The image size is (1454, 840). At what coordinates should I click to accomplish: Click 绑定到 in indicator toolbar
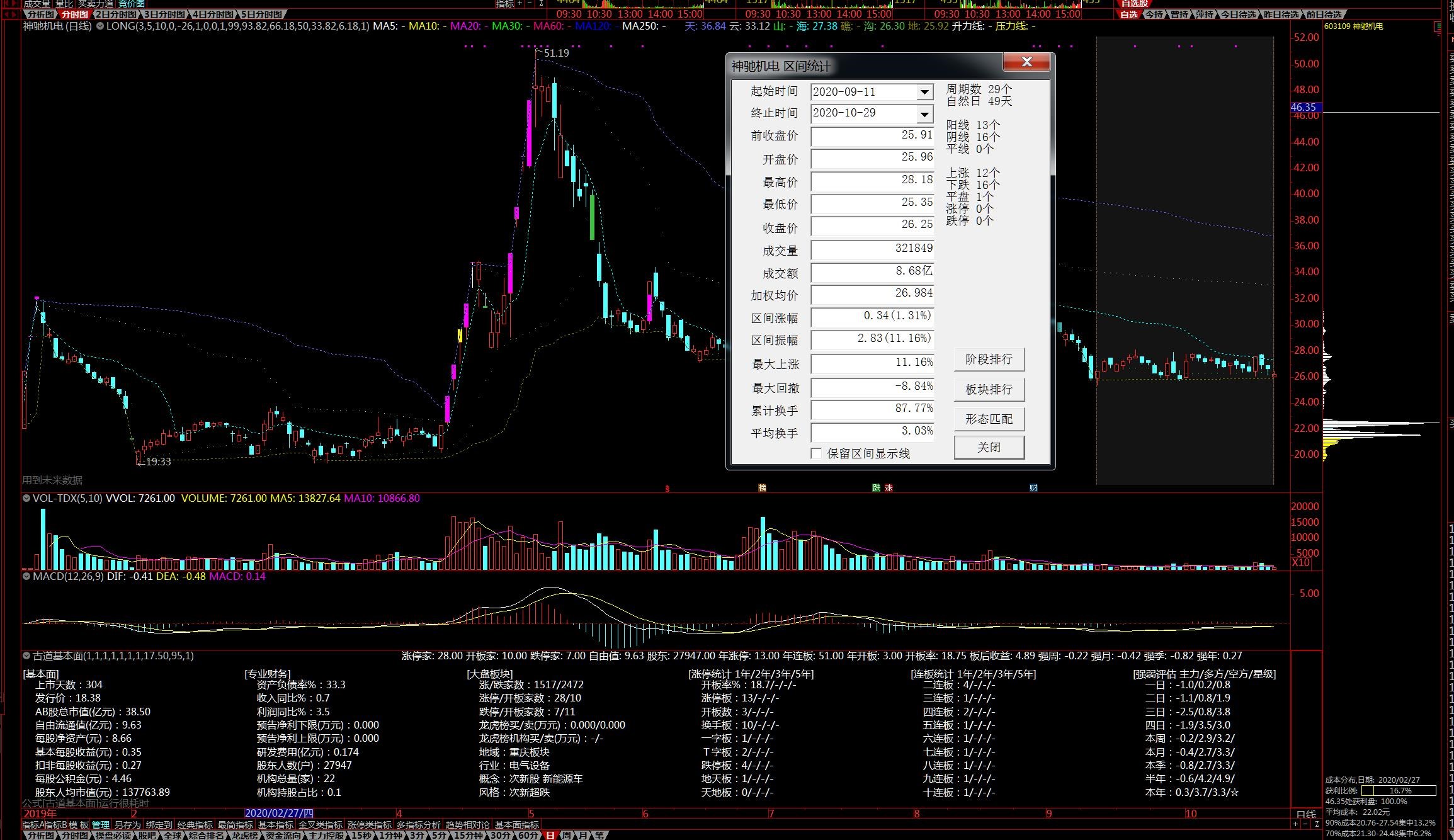[x=159, y=824]
